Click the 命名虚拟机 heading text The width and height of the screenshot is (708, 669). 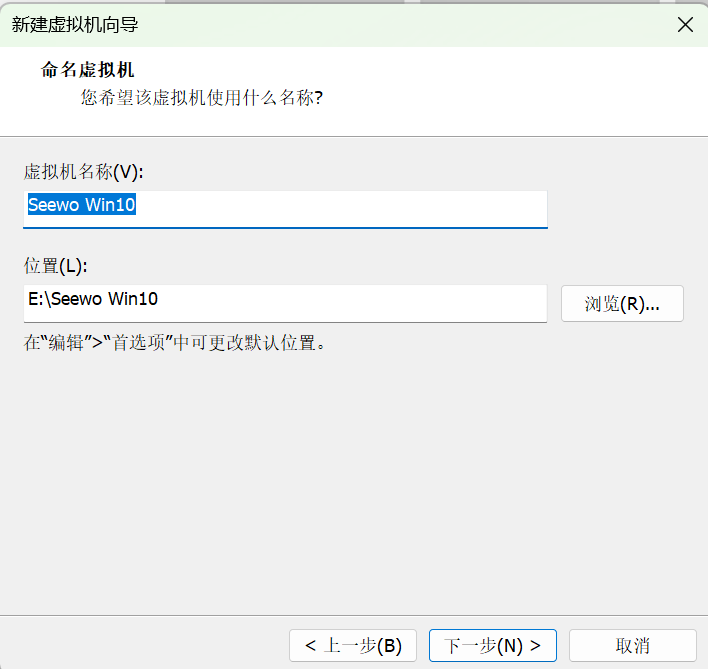pos(88,70)
